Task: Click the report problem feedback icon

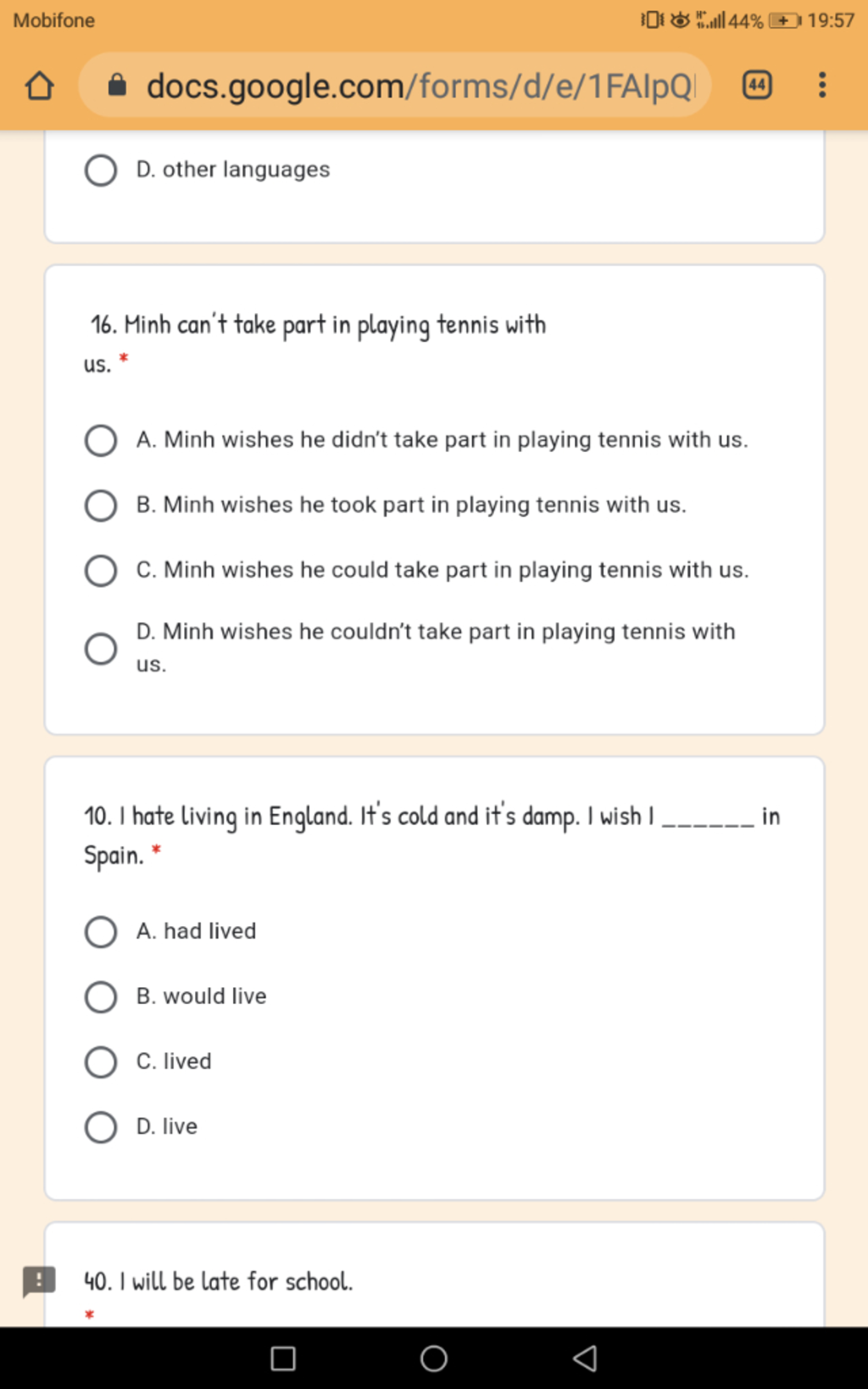Action: (39, 1281)
